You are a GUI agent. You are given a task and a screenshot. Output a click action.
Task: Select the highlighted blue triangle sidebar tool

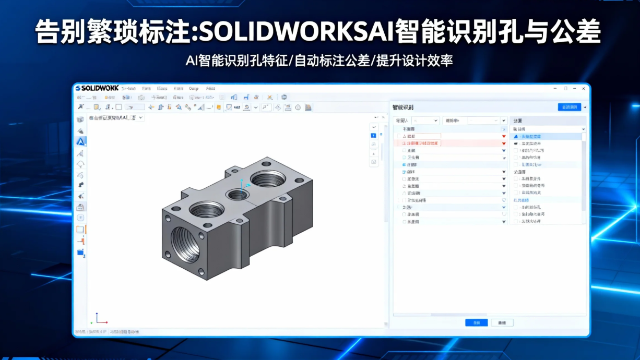pyautogui.click(x=81, y=142)
